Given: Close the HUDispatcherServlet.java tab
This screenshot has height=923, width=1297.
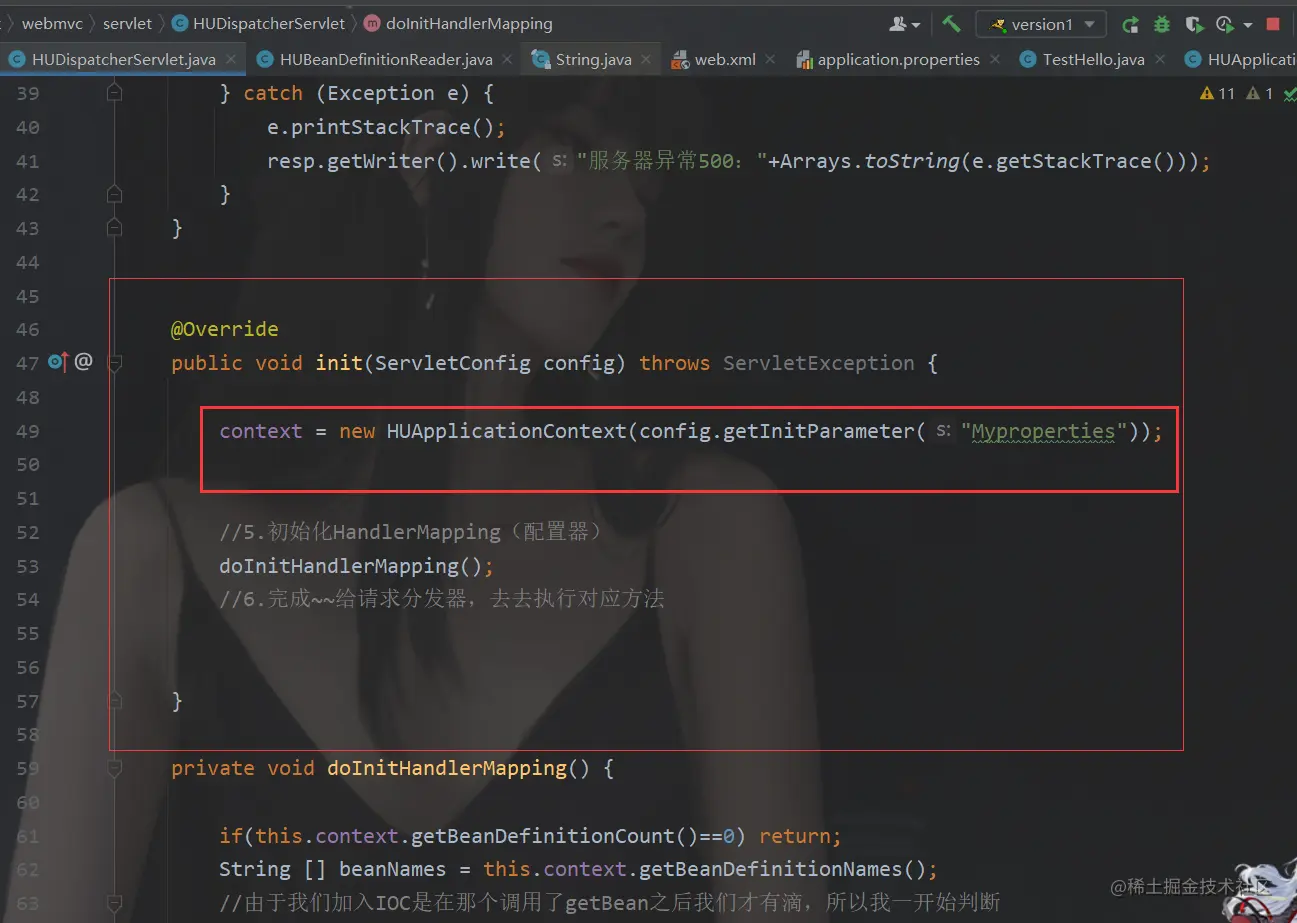Looking at the screenshot, I should 229,60.
